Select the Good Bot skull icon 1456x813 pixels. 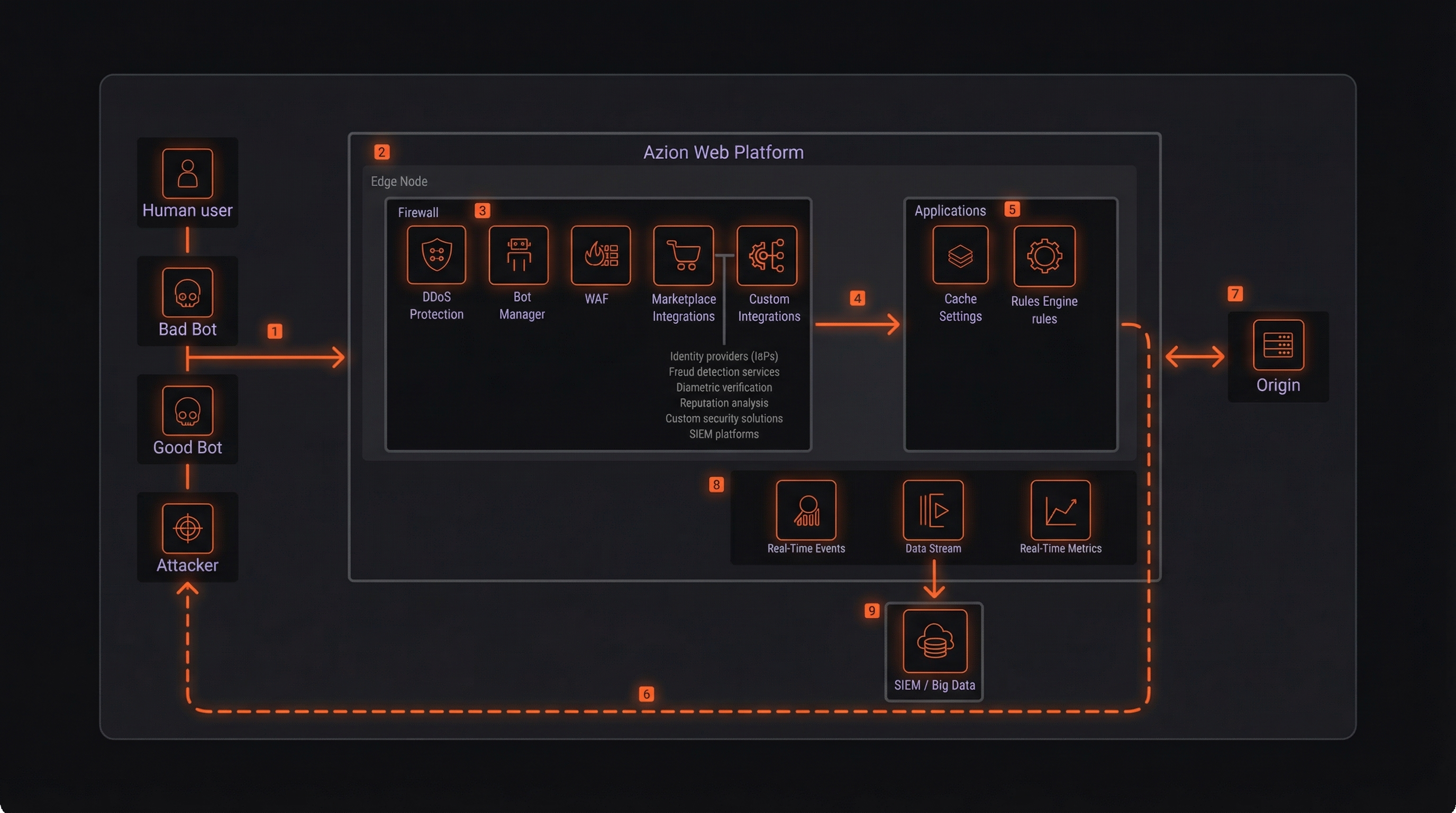[x=187, y=410]
